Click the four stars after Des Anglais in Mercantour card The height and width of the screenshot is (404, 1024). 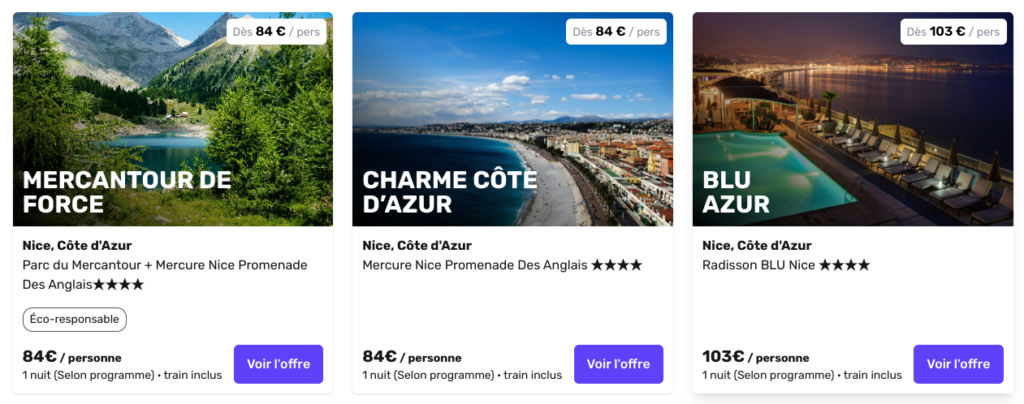click(x=118, y=285)
